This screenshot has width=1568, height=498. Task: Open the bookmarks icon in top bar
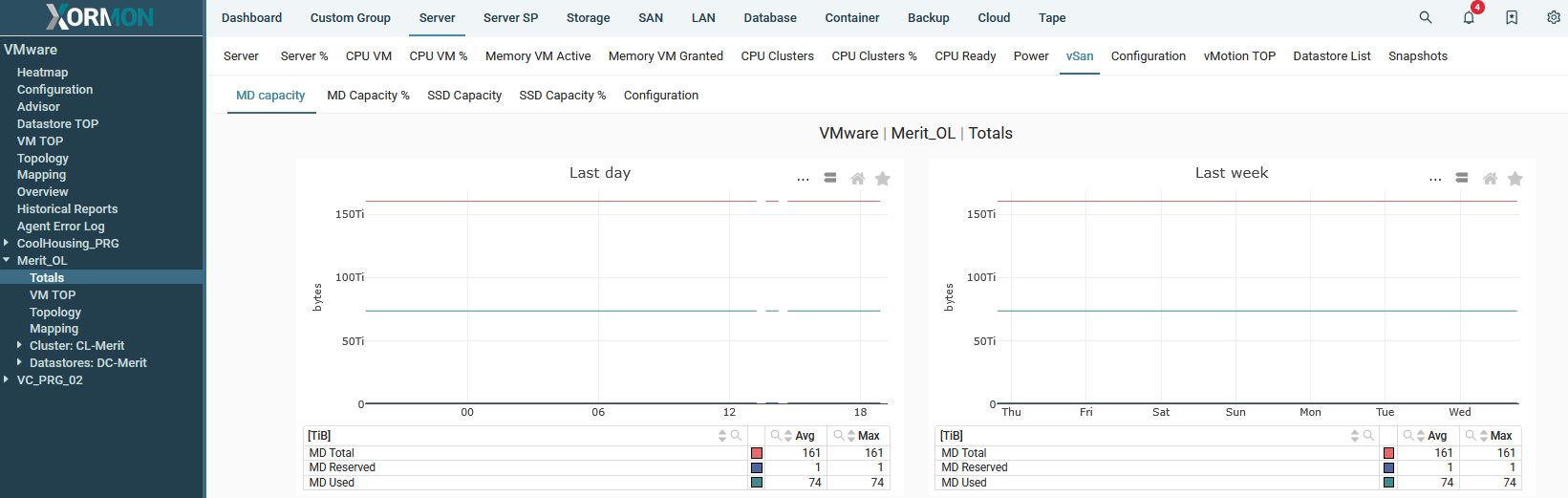(1512, 17)
